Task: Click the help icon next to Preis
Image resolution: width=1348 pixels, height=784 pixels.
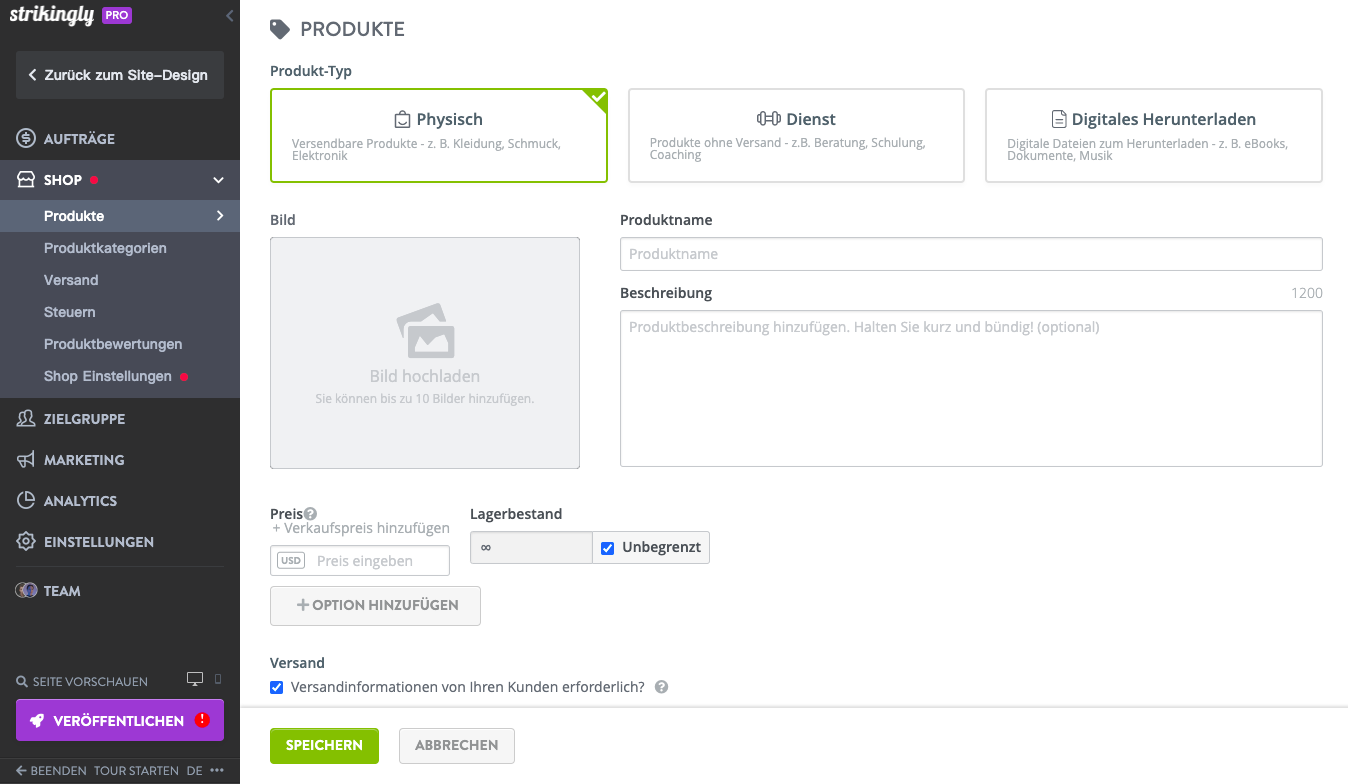Action: click(x=310, y=514)
